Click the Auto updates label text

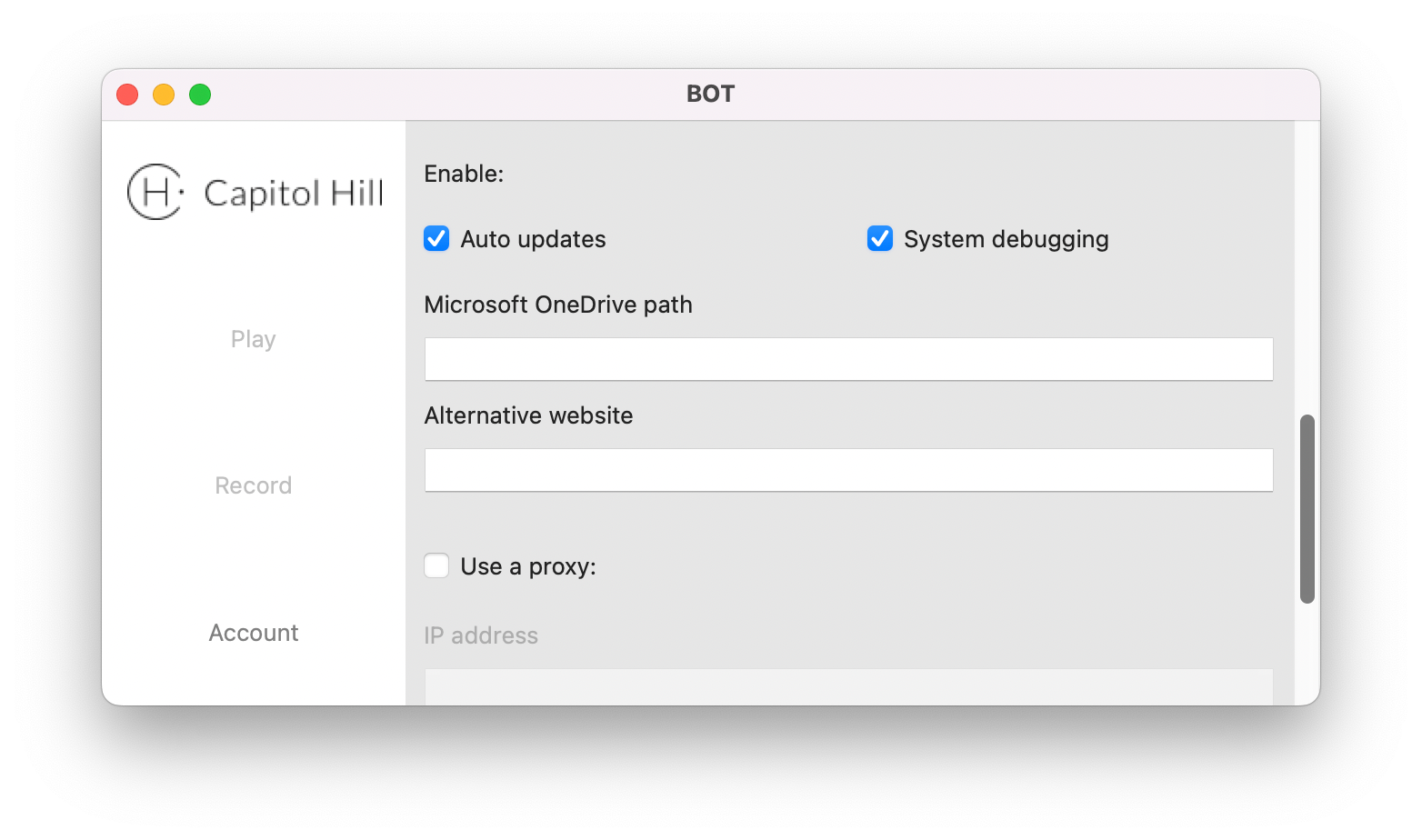(533, 239)
